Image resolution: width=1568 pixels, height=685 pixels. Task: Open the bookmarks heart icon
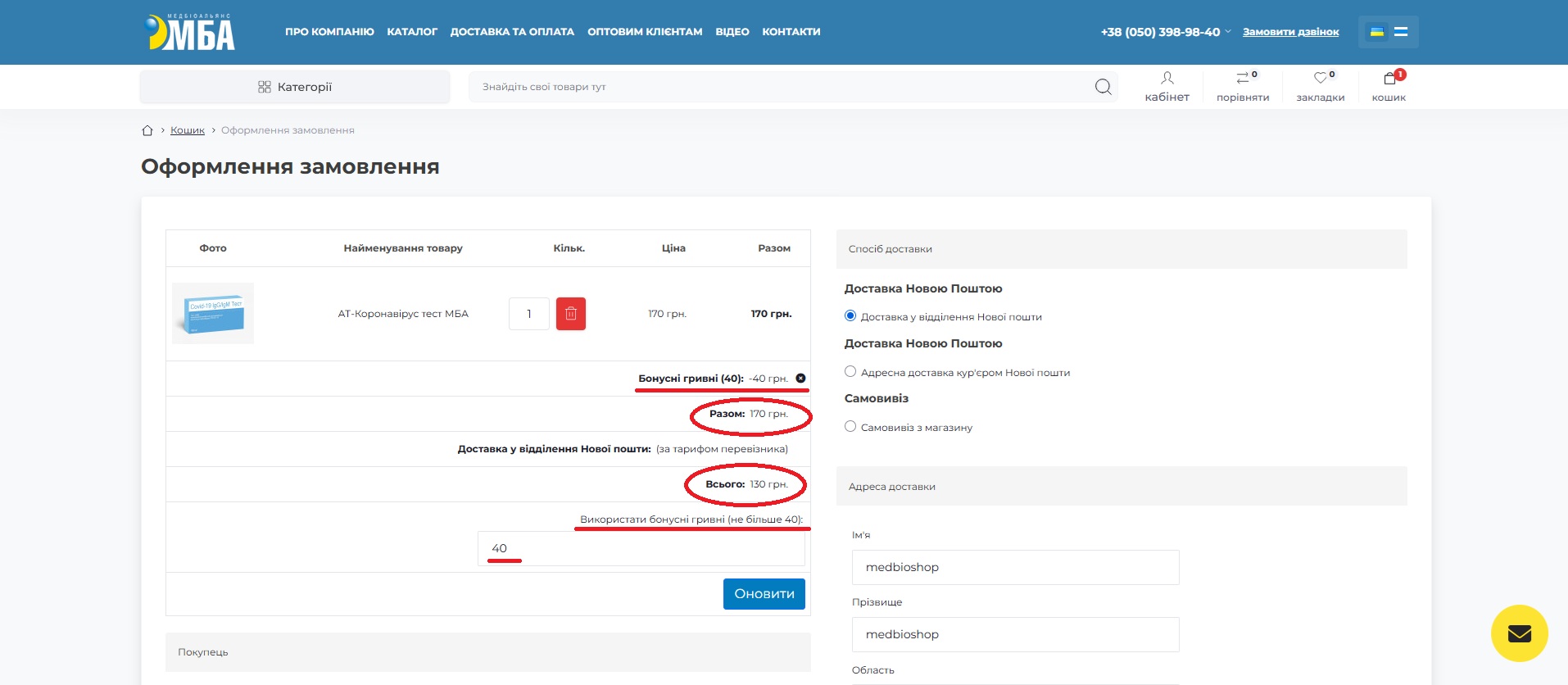tap(1320, 79)
